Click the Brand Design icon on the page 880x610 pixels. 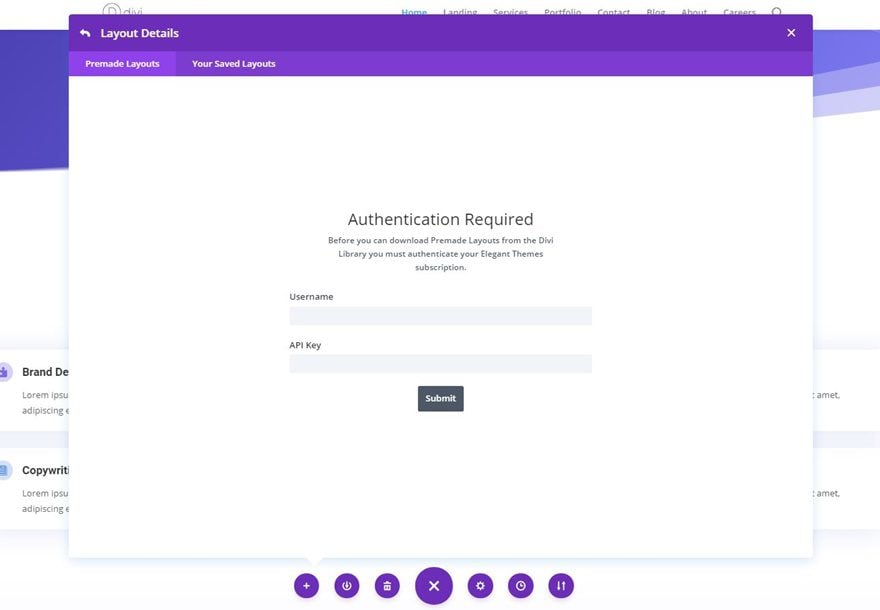[4, 372]
